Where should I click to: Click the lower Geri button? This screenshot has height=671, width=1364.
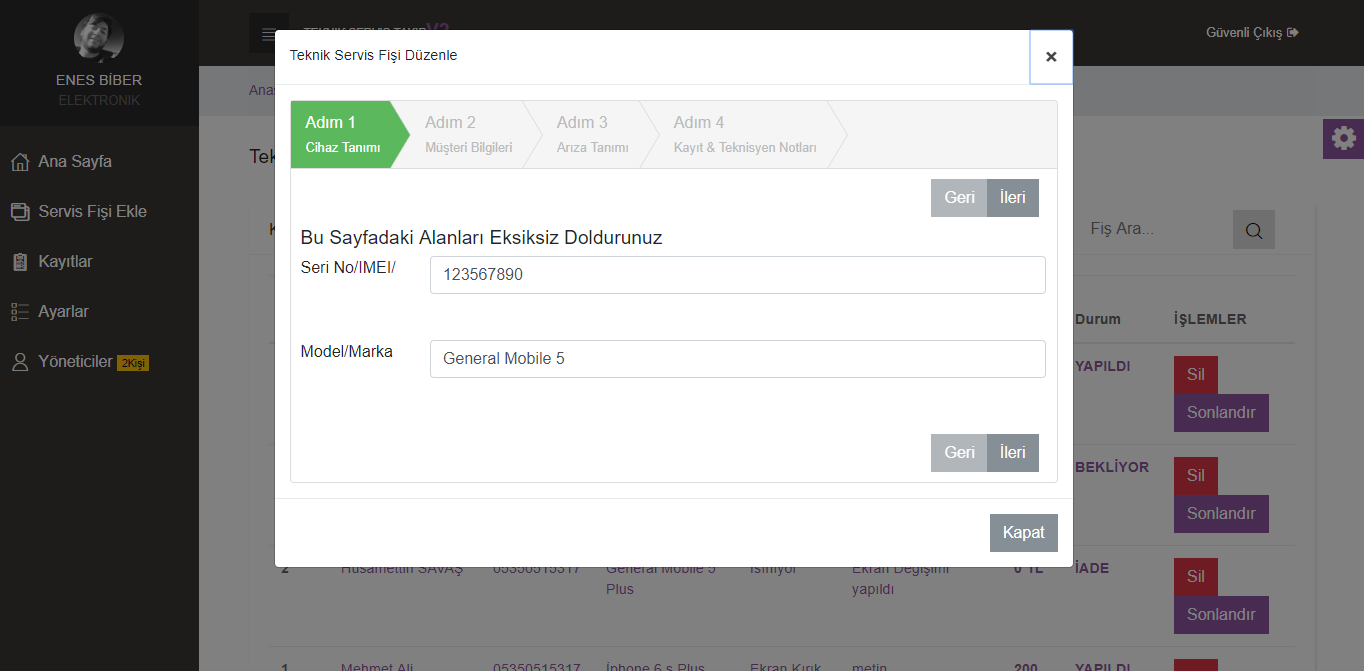pyautogui.click(x=959, y=453)
